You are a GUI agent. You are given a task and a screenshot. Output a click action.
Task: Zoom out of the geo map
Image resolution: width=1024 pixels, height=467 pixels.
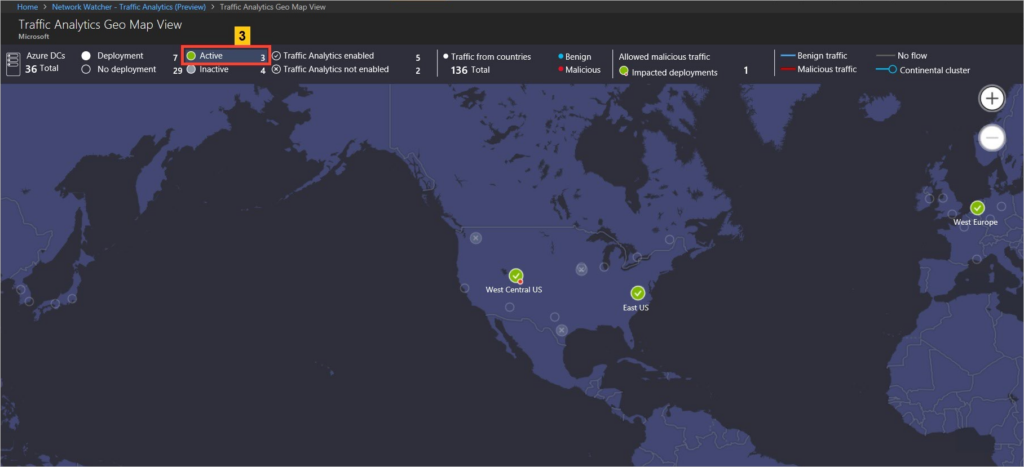click(991, 138)
